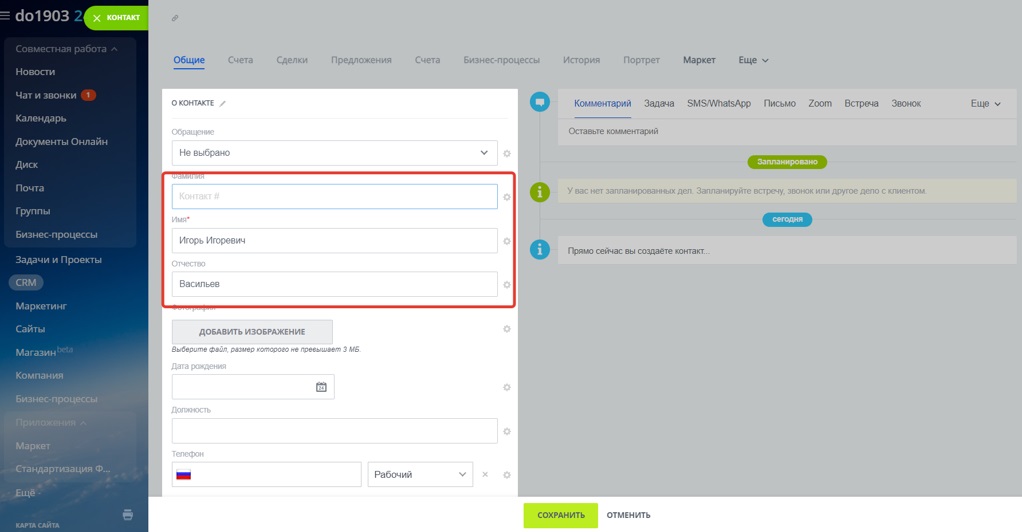Click the printer icon in the sidebar bottom

pyautogui.click(x=128, y=515)
